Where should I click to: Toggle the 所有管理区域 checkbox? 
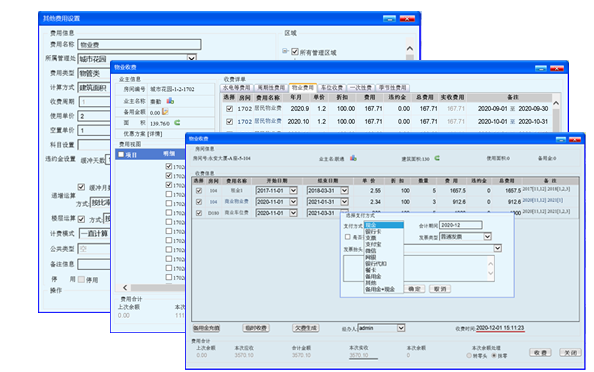[295, 52]
